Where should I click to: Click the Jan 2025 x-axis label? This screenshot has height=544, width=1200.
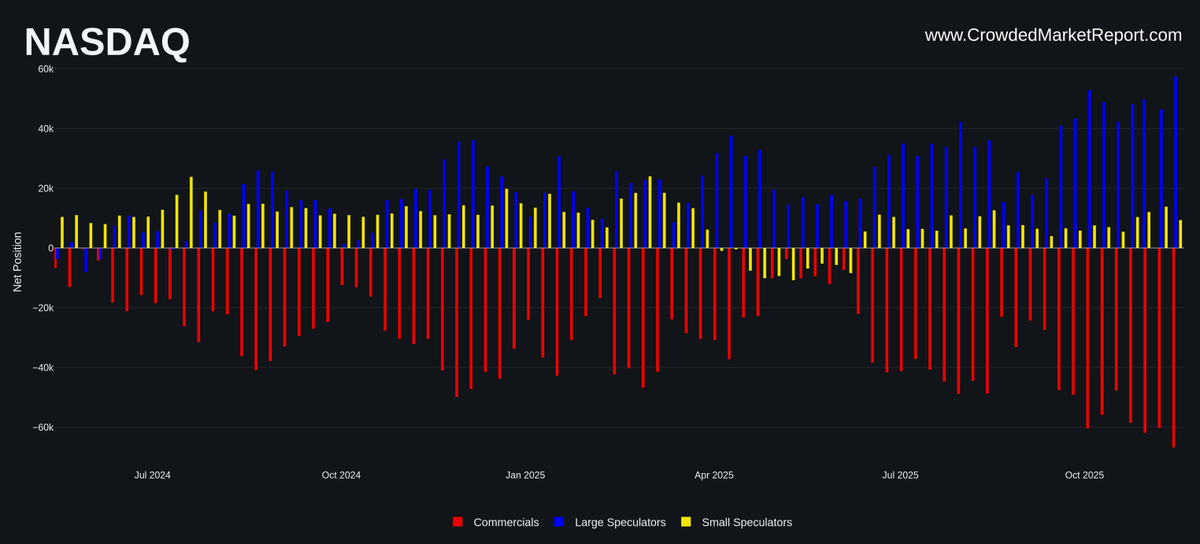(x=525, y=475)
